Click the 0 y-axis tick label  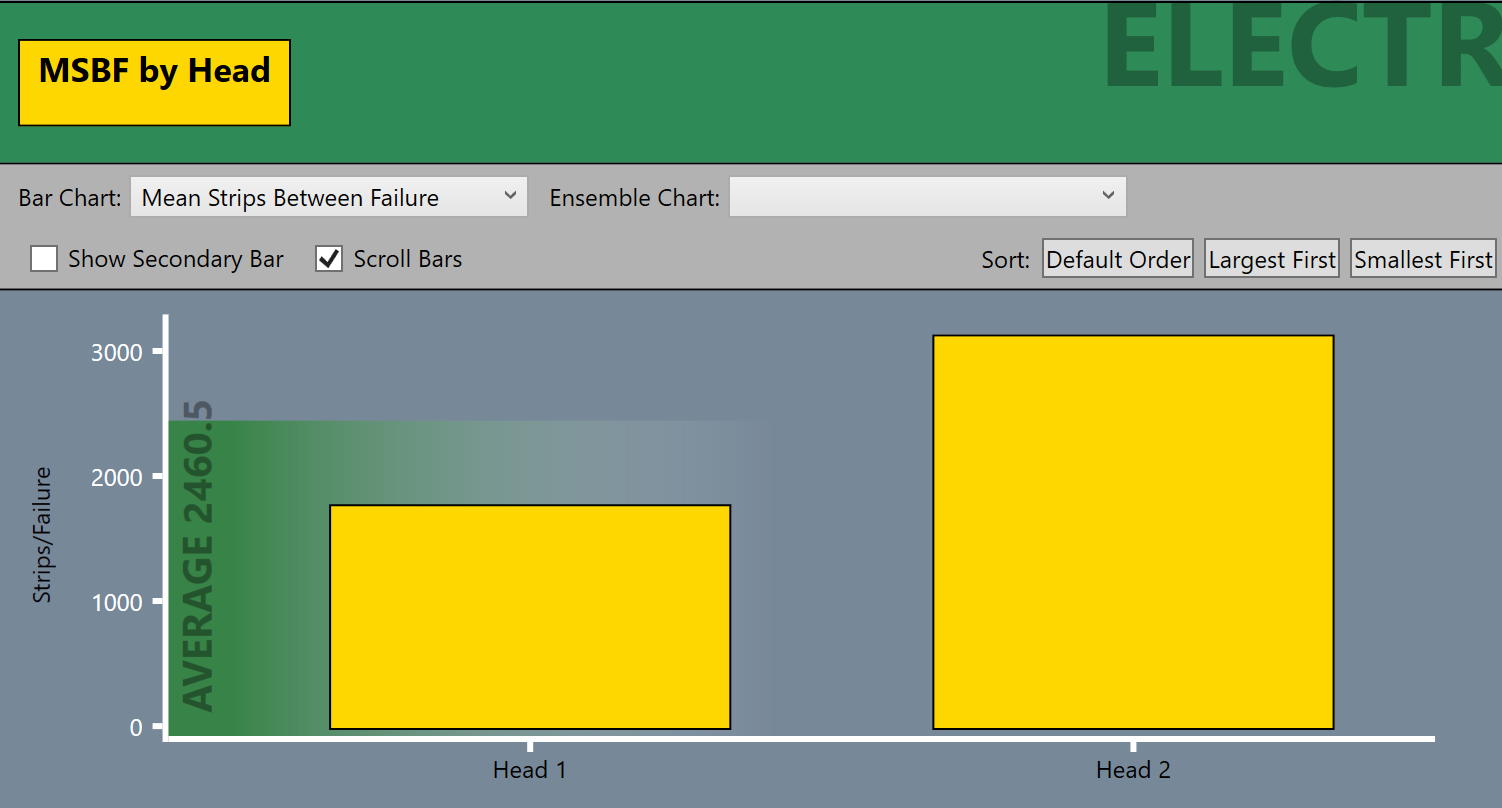(135, 727)
